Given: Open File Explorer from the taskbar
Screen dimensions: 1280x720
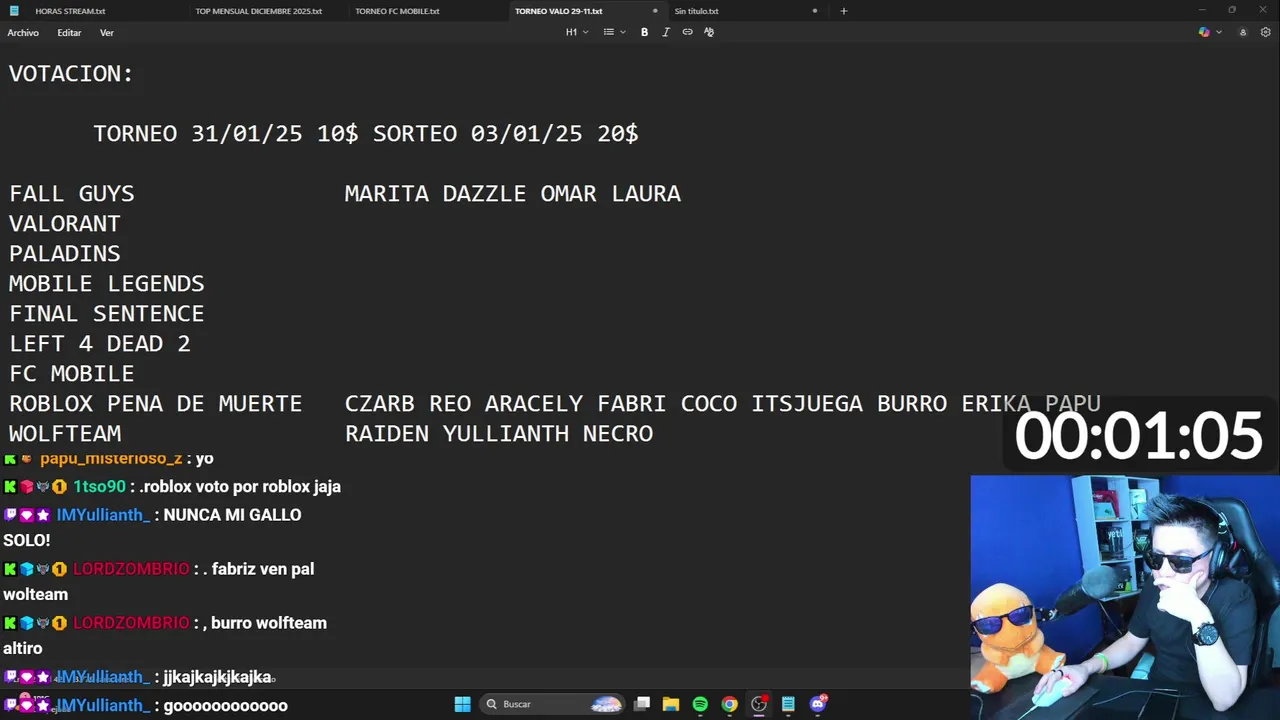Looking at the screenshot, I should (671, 704).
